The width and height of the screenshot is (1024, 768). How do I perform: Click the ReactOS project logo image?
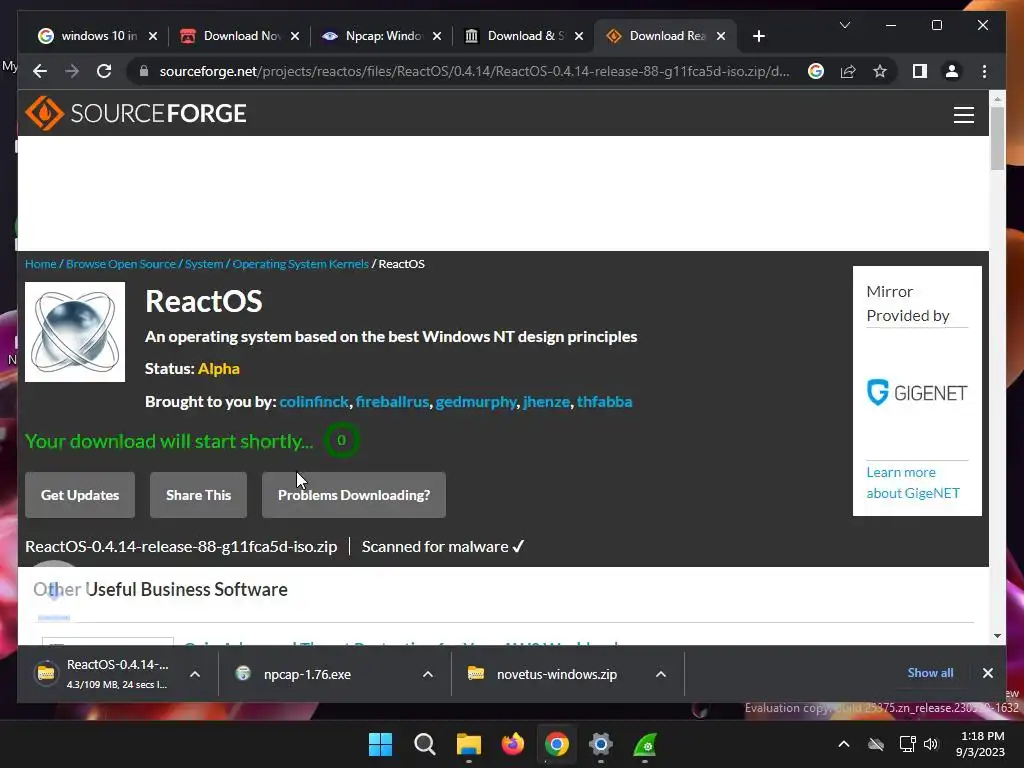click(x=75, y=332)
